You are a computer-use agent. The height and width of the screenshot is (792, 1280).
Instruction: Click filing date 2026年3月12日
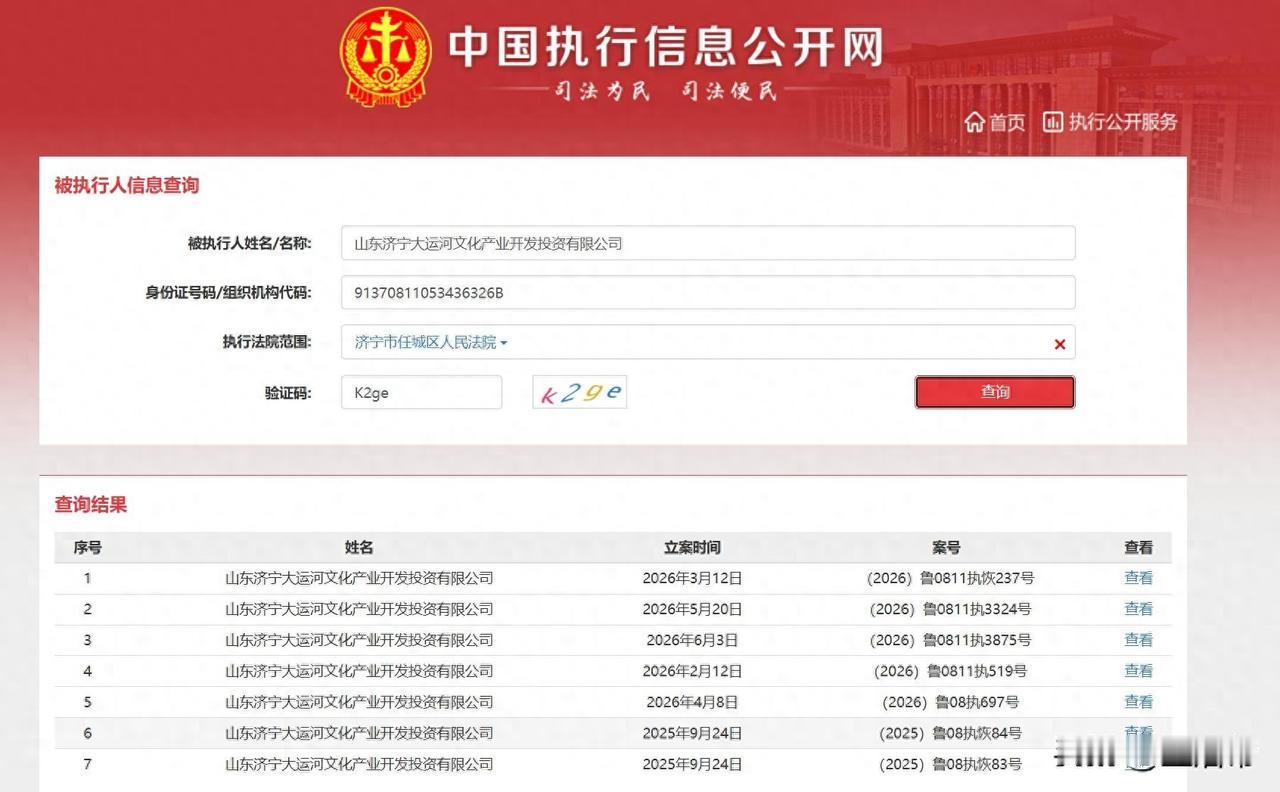point(692,578)
